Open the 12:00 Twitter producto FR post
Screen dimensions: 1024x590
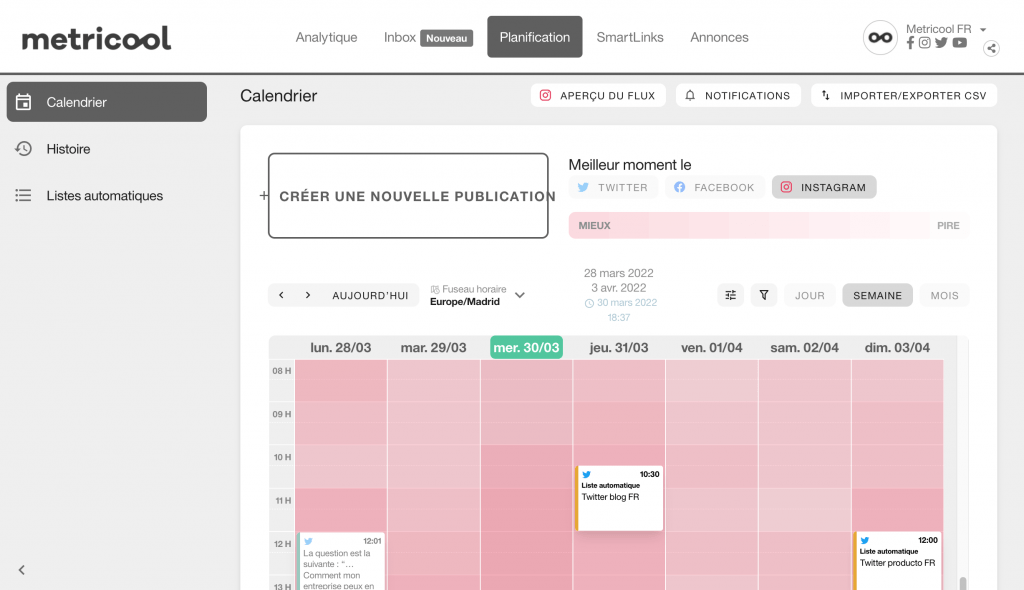[x=897, y=561]
